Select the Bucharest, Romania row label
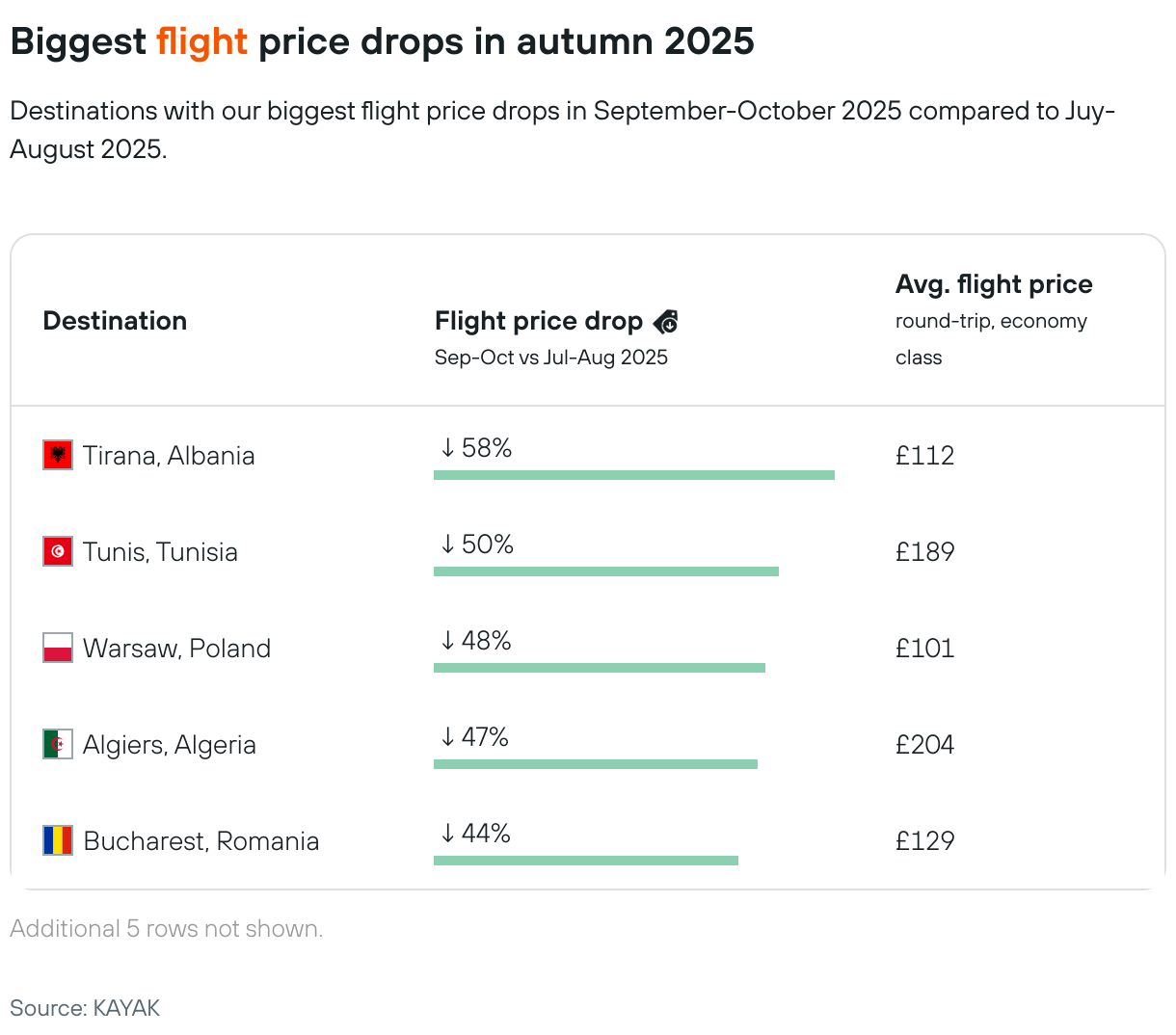The width and height of the screenshot is (1176, 1035). pyautogui.click(x=200, y=841)
